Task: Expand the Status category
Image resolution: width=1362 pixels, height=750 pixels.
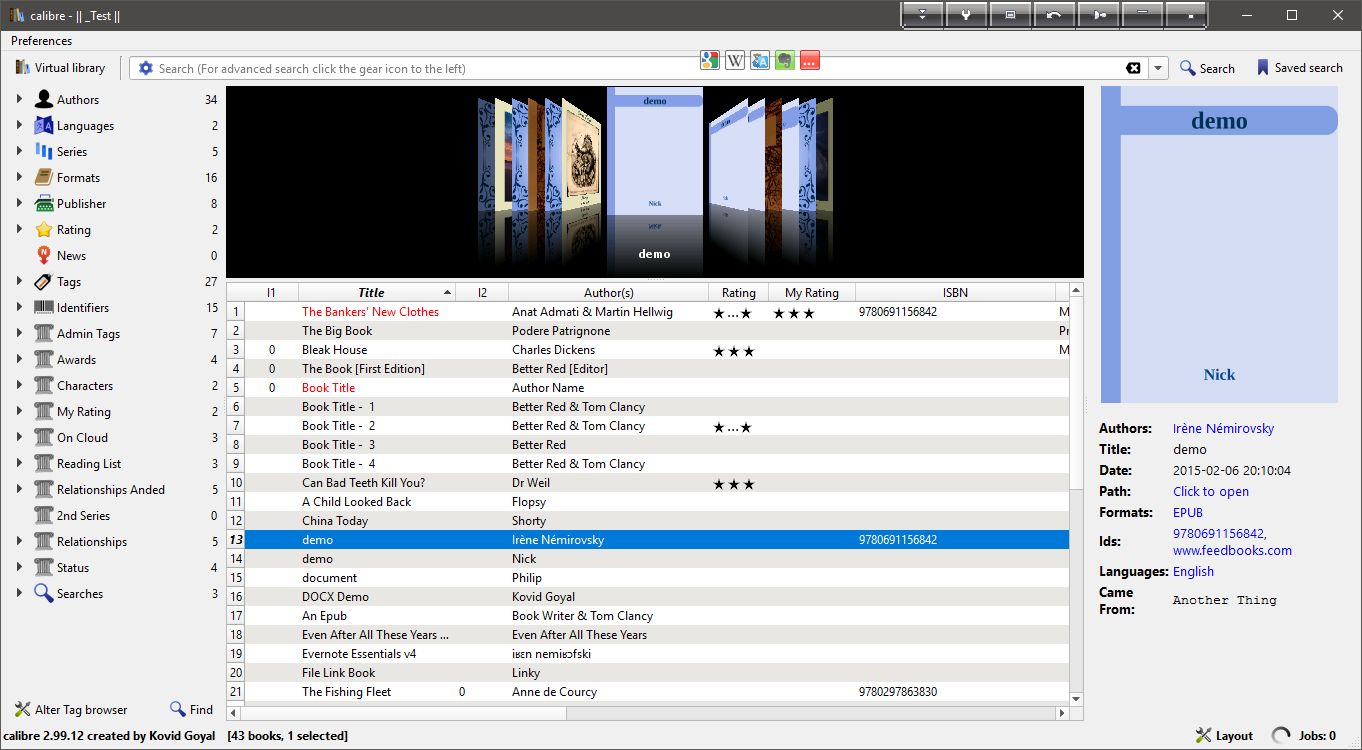Action: pos(19,567)
